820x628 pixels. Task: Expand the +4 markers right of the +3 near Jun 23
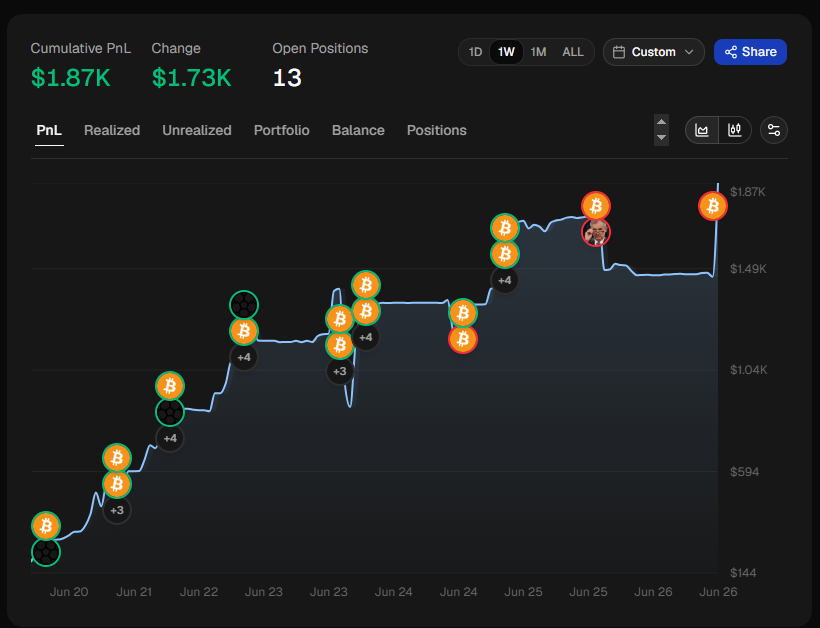point(366,337)
